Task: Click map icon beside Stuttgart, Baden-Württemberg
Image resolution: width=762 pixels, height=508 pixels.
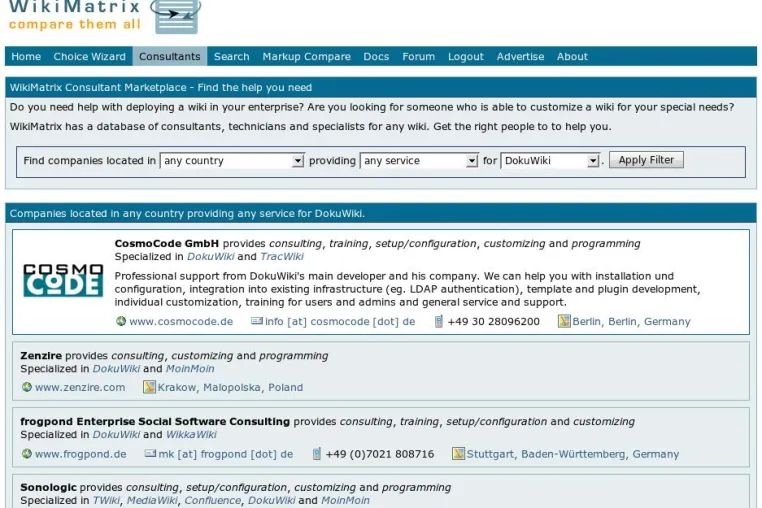Action: [458, 454]
